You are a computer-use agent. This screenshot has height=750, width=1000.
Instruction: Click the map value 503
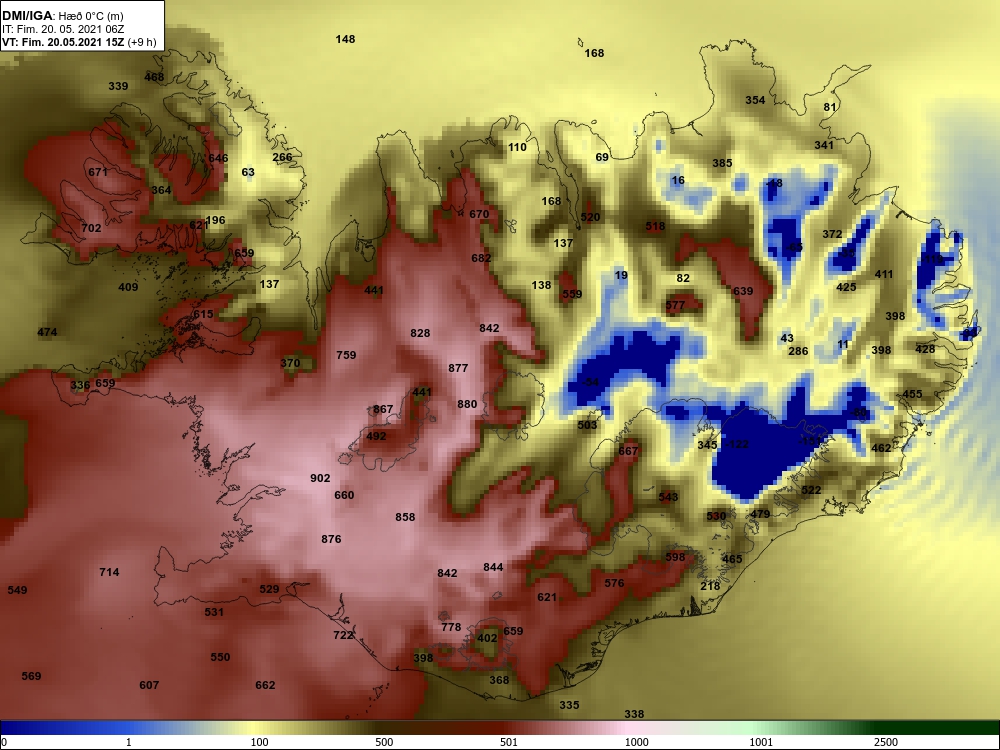(x=587, y=425)
